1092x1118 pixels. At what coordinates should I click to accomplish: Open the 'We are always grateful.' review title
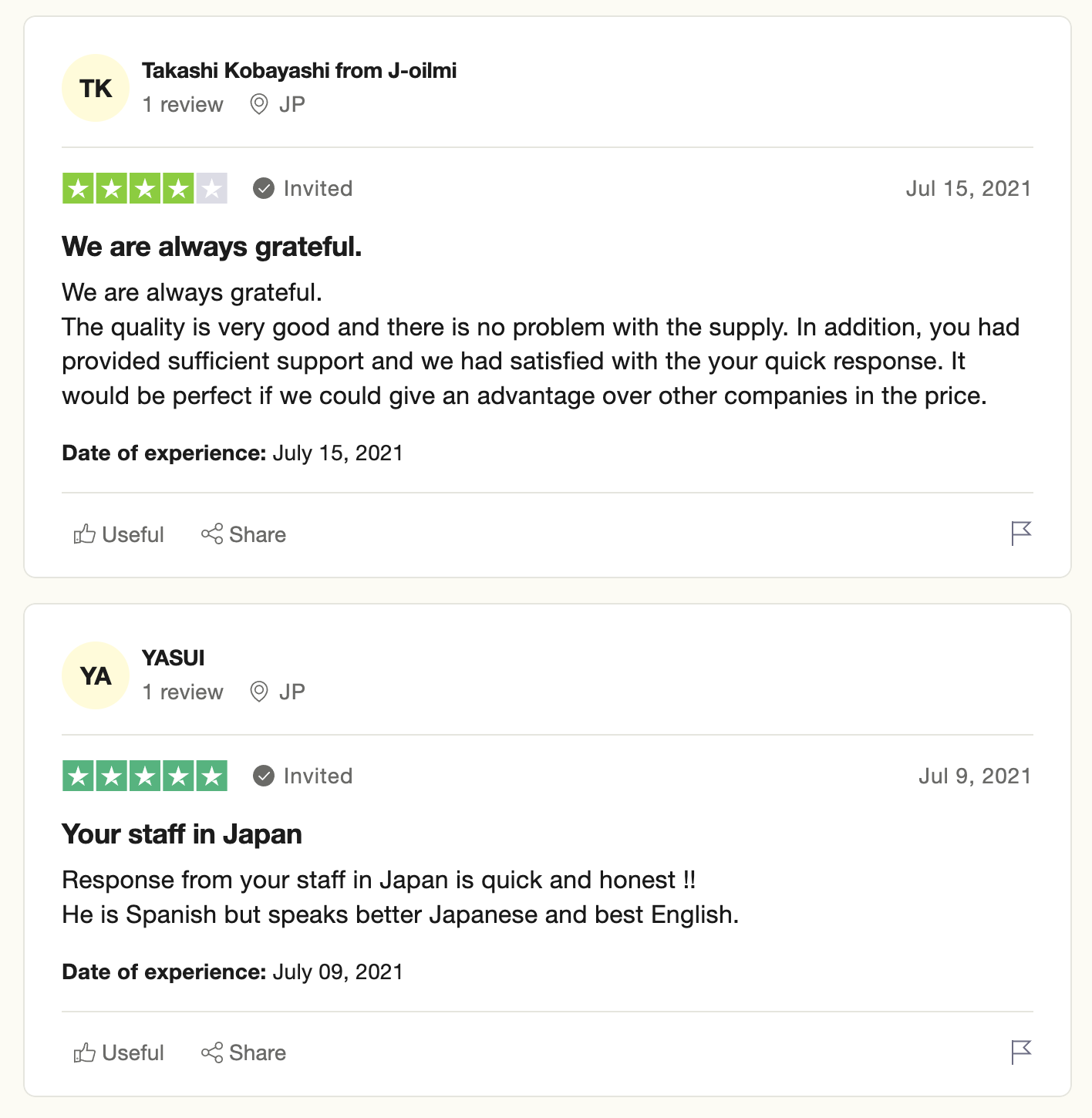(x=212, y=247)
